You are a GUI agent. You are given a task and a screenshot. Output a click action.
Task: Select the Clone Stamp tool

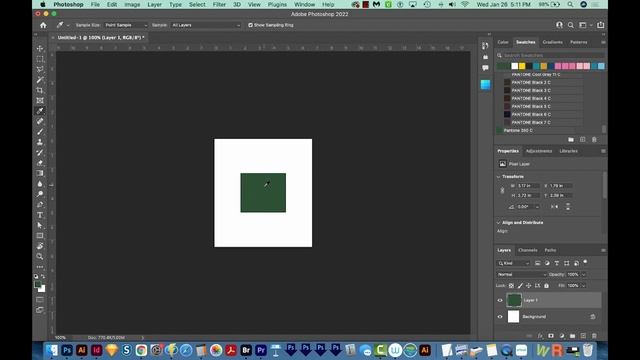[x=40, y=142]
